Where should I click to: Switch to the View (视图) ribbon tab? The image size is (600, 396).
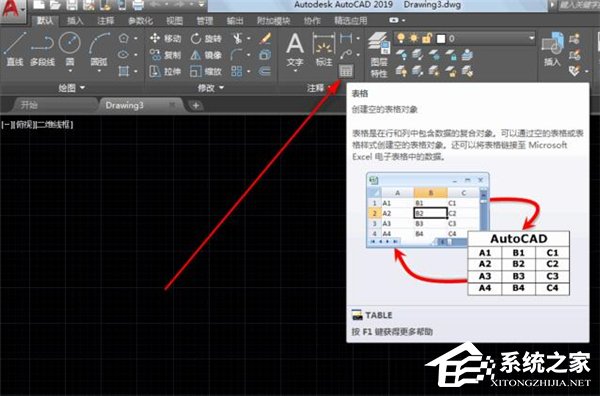click(x=174, y=21)
